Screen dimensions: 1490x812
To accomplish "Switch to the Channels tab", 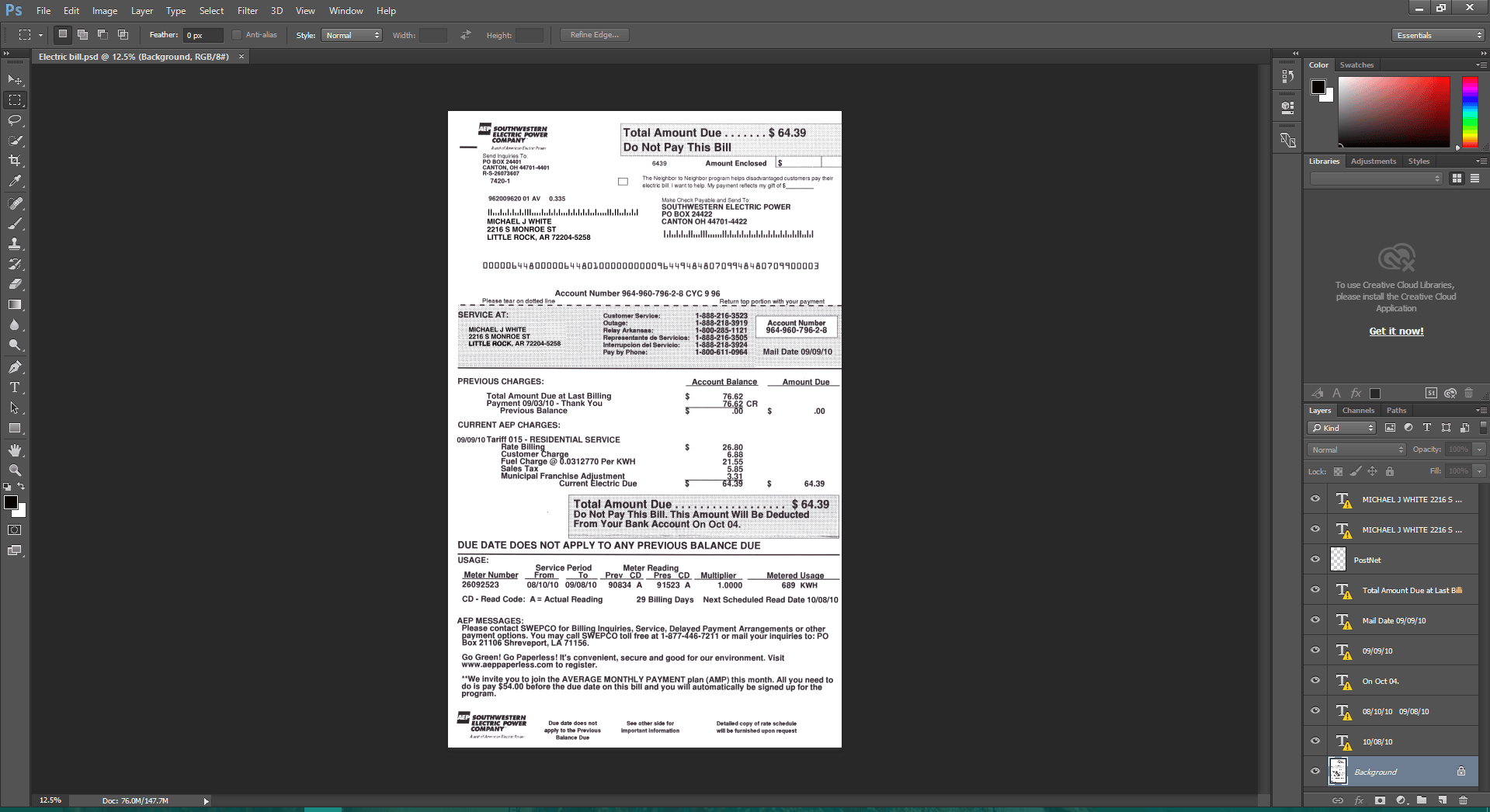I will (x=1358, y=411).
